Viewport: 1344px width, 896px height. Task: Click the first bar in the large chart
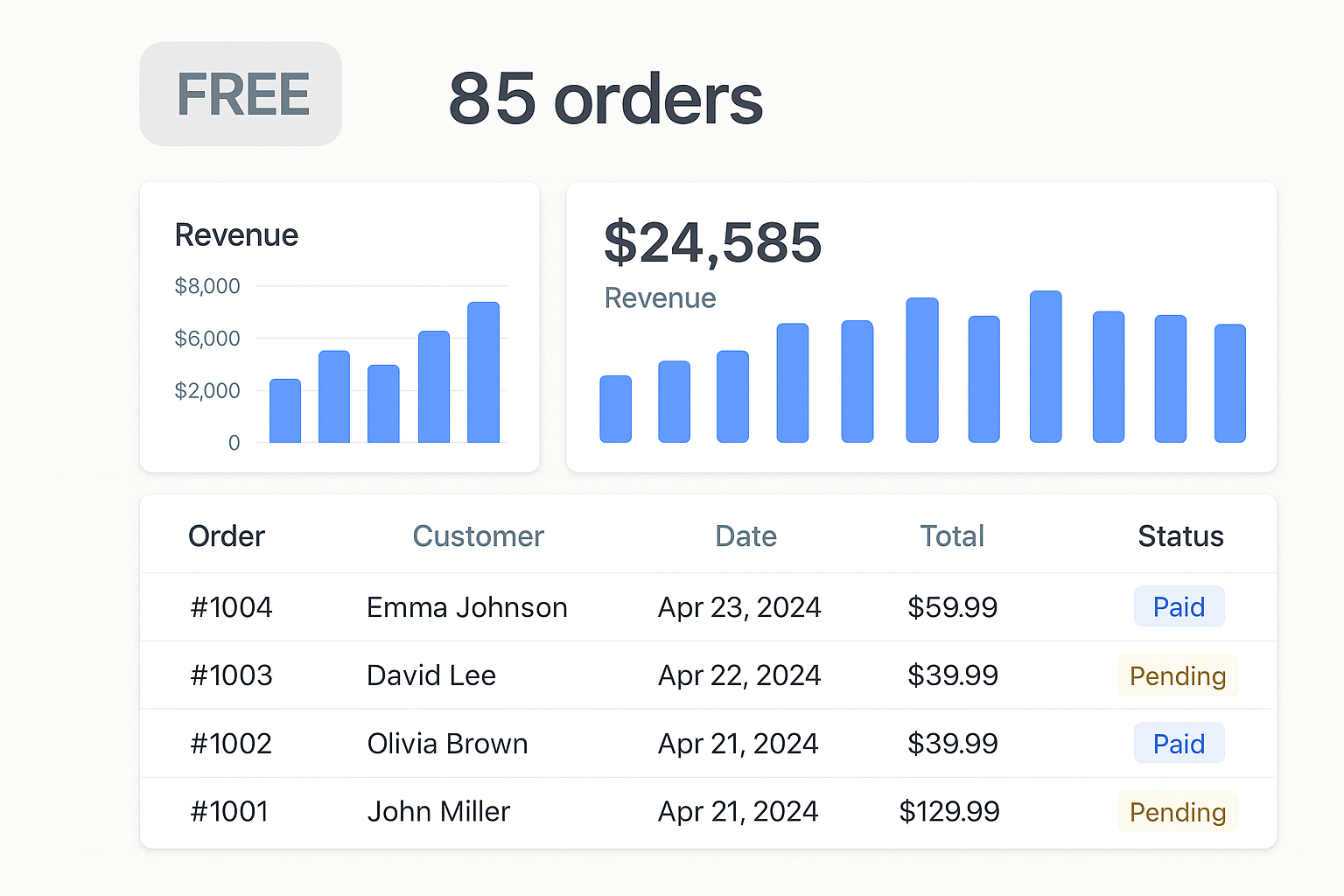[615, 407]
